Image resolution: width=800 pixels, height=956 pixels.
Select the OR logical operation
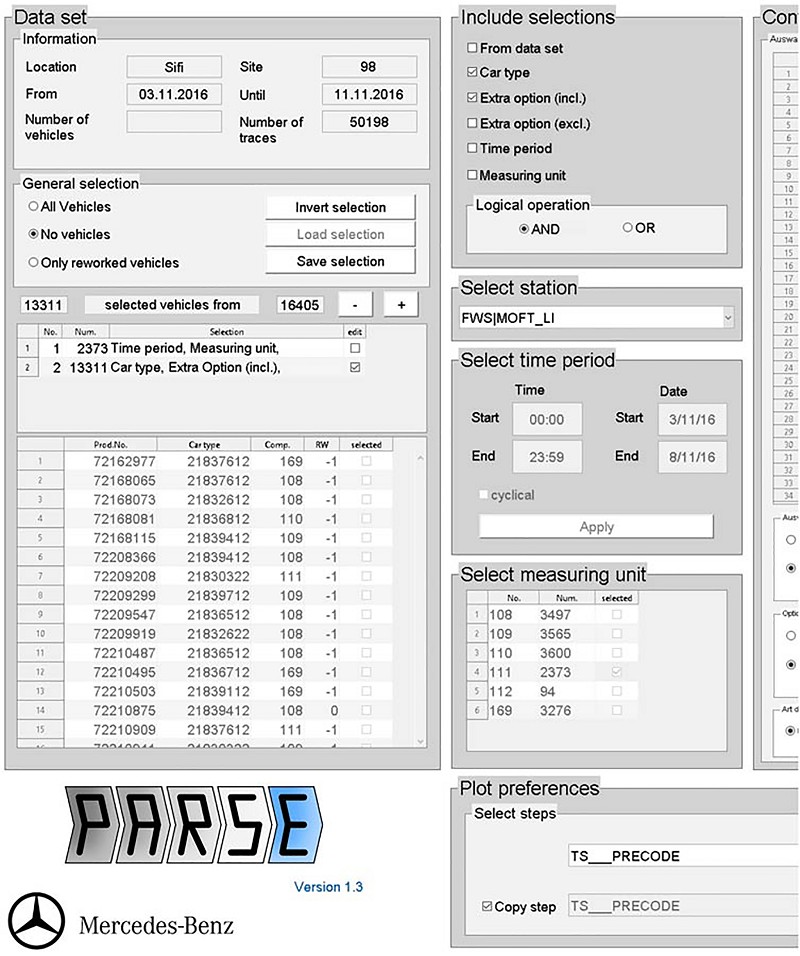click(627, 227)
